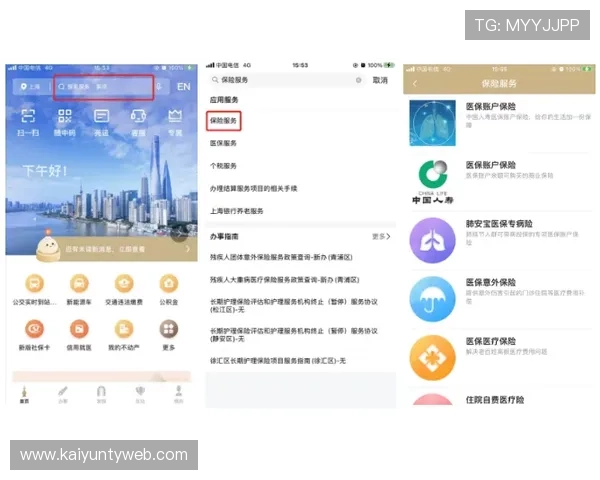Image resolution: width=600 pixels, height=480 pixels.
Task: Open 上海银行养老服务 result
Action: (236, 211)
